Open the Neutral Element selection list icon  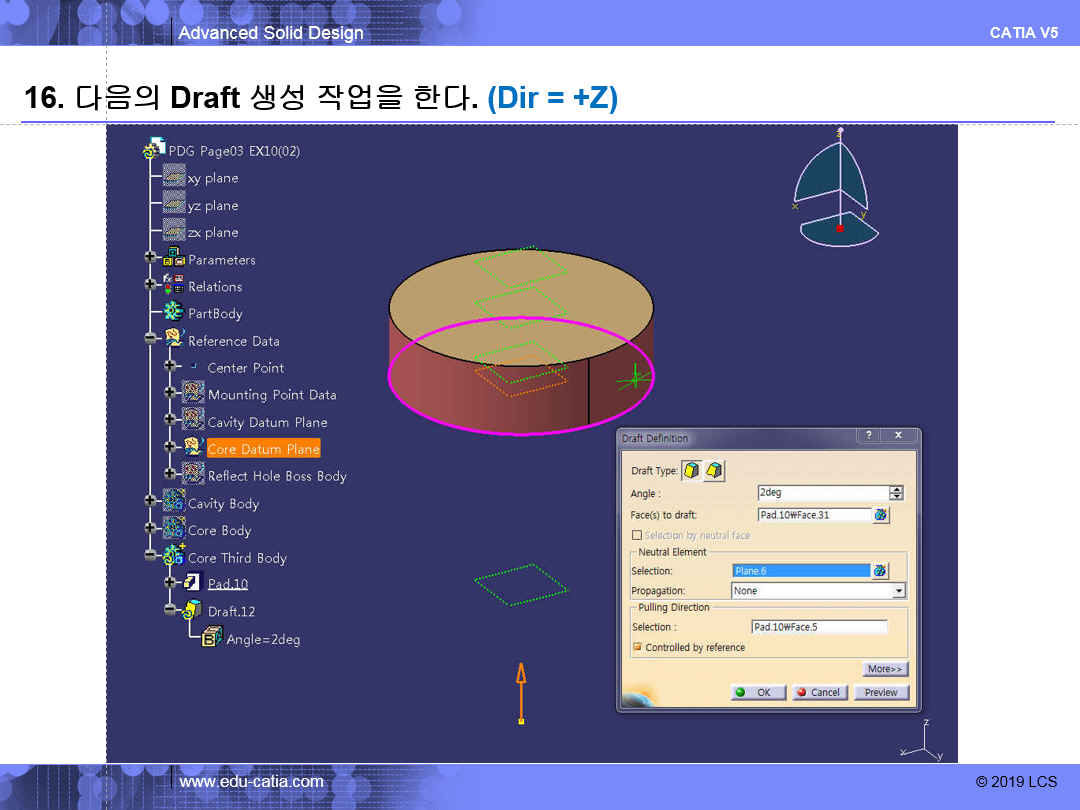coord(880,571)
